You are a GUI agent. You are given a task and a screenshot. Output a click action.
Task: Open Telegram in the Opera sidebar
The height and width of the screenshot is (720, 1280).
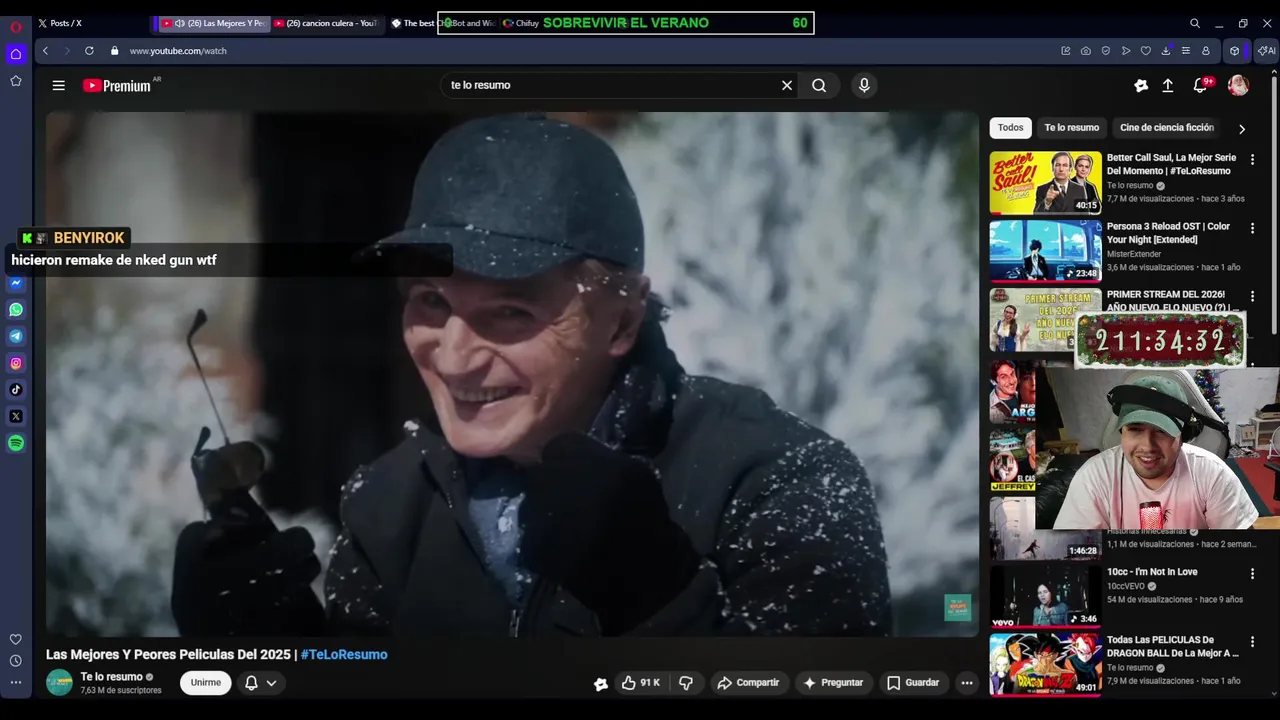(x=16, y=337)
